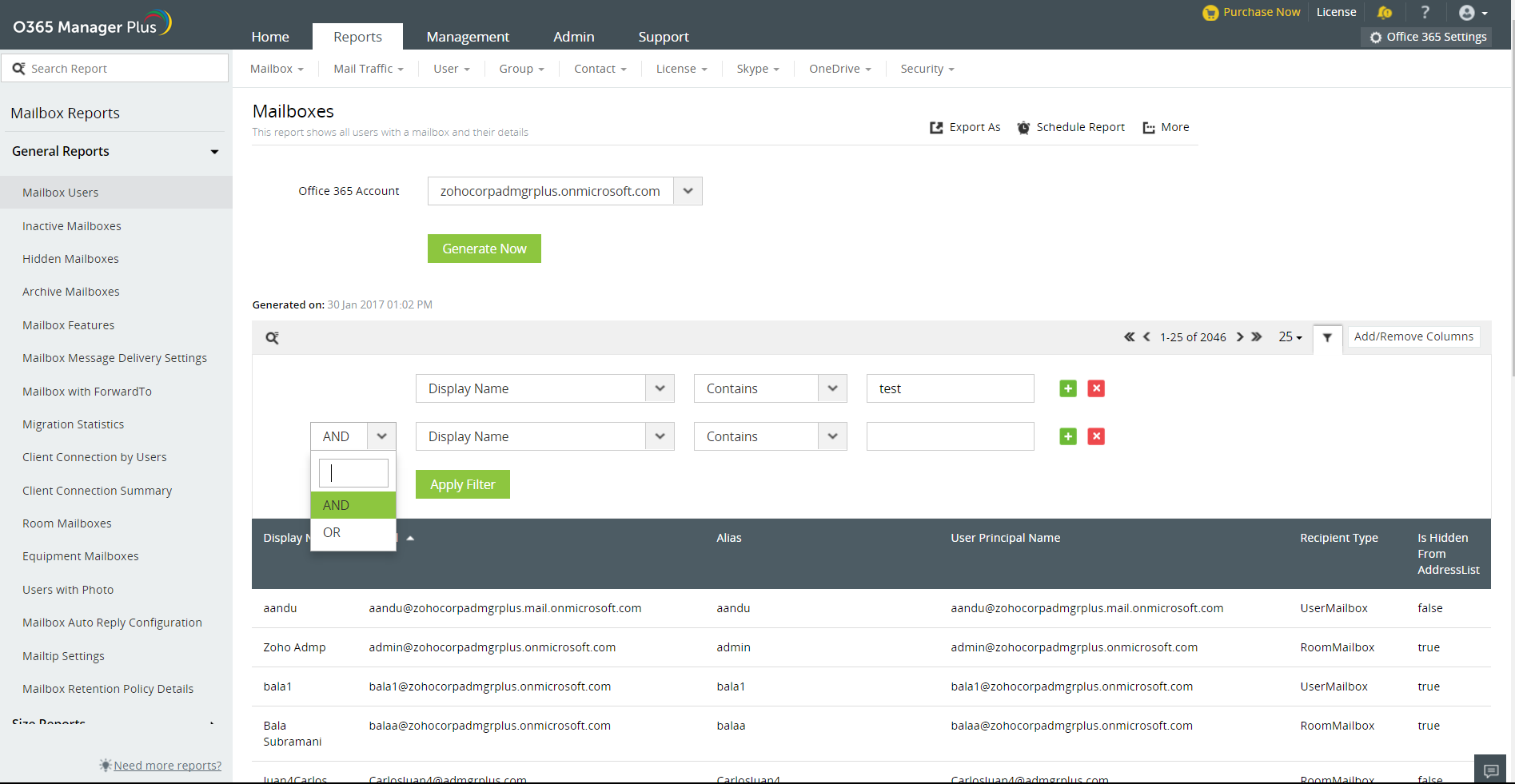Click the More options icon

[1149, 128]
